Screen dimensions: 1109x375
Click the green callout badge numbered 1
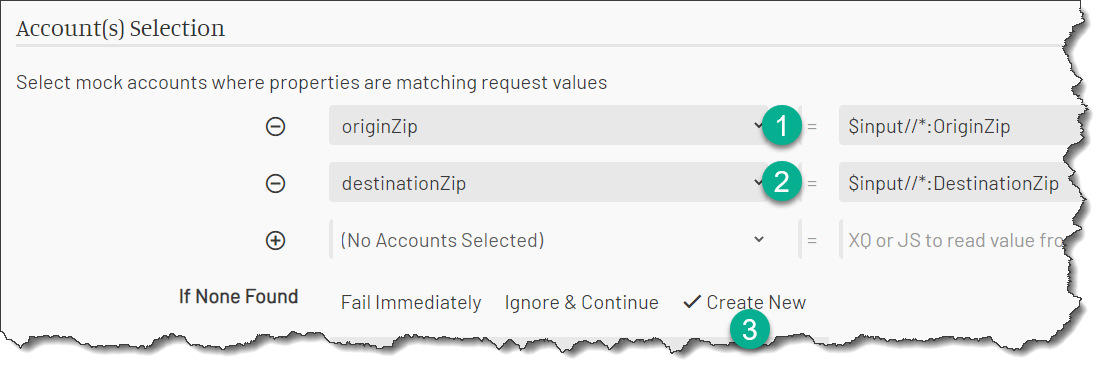tap(782, 127)
